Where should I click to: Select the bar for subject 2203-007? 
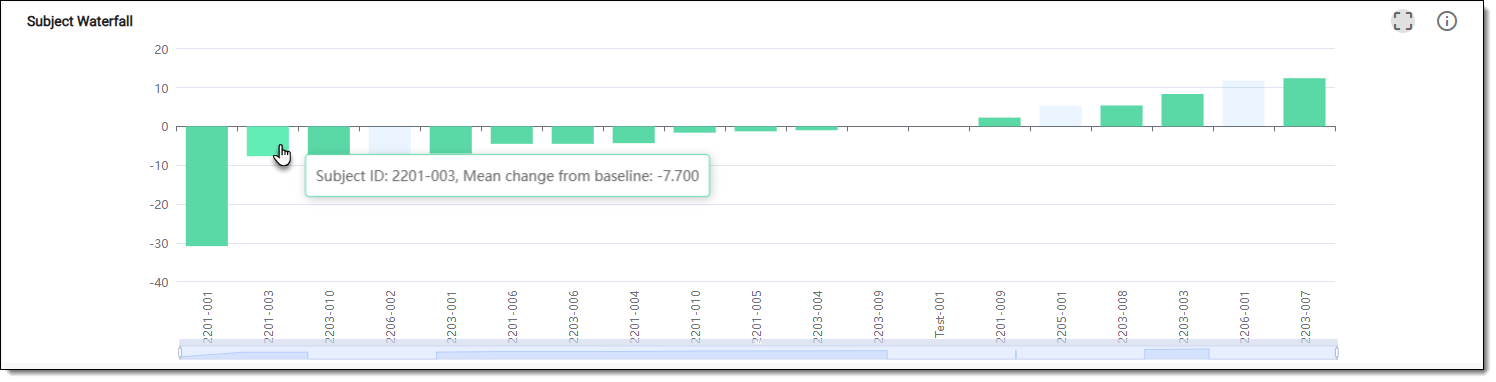pos(1305,102)
